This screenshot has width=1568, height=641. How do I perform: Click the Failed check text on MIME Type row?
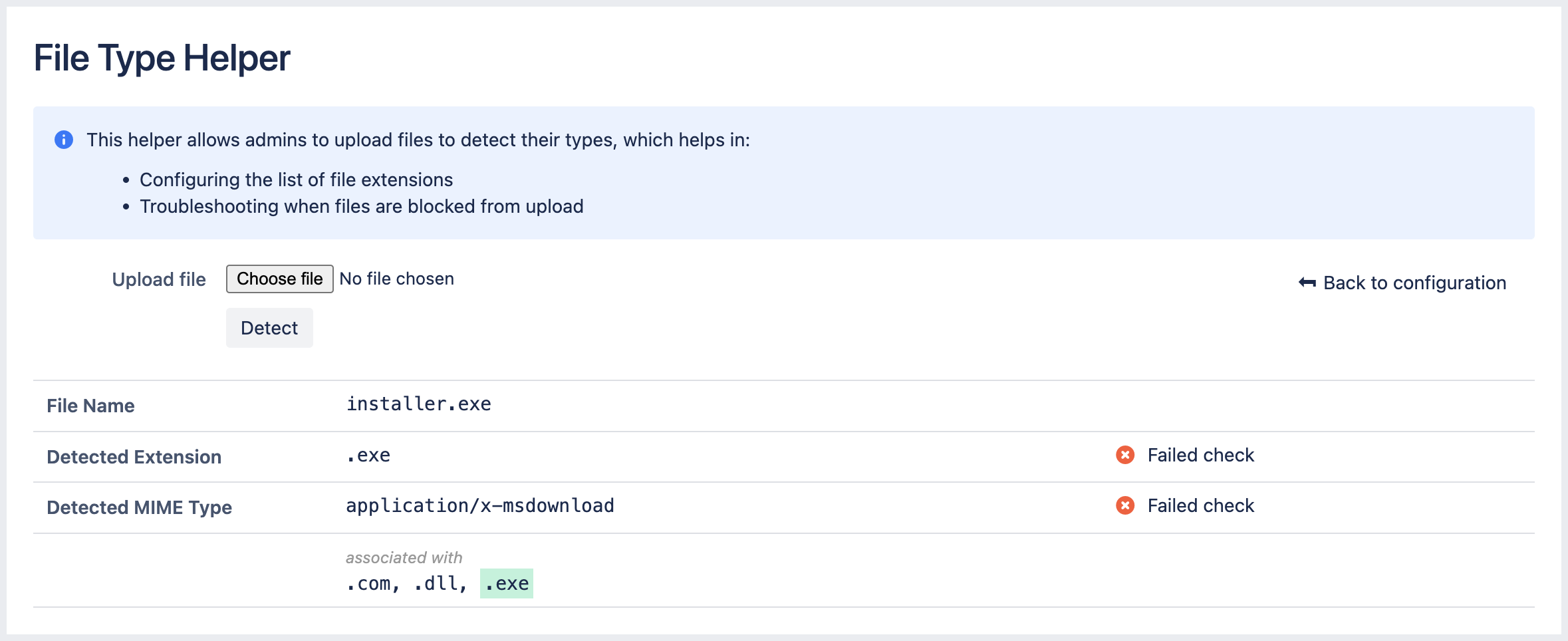(x=1200, y=505)
